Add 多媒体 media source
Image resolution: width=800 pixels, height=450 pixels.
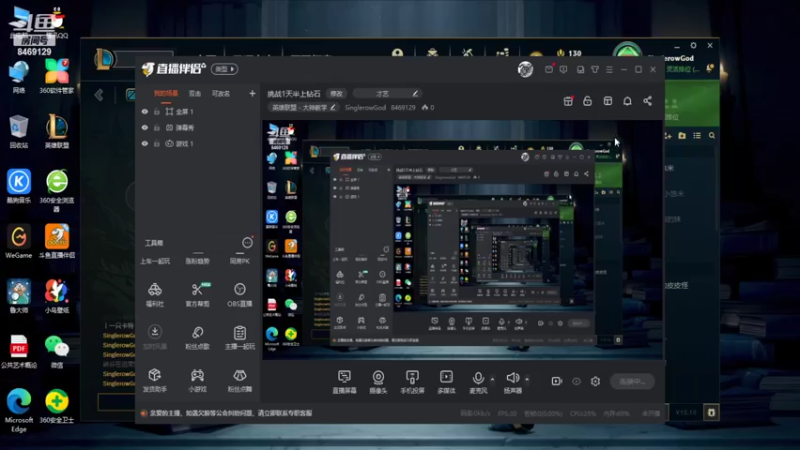tap(446, 382)
